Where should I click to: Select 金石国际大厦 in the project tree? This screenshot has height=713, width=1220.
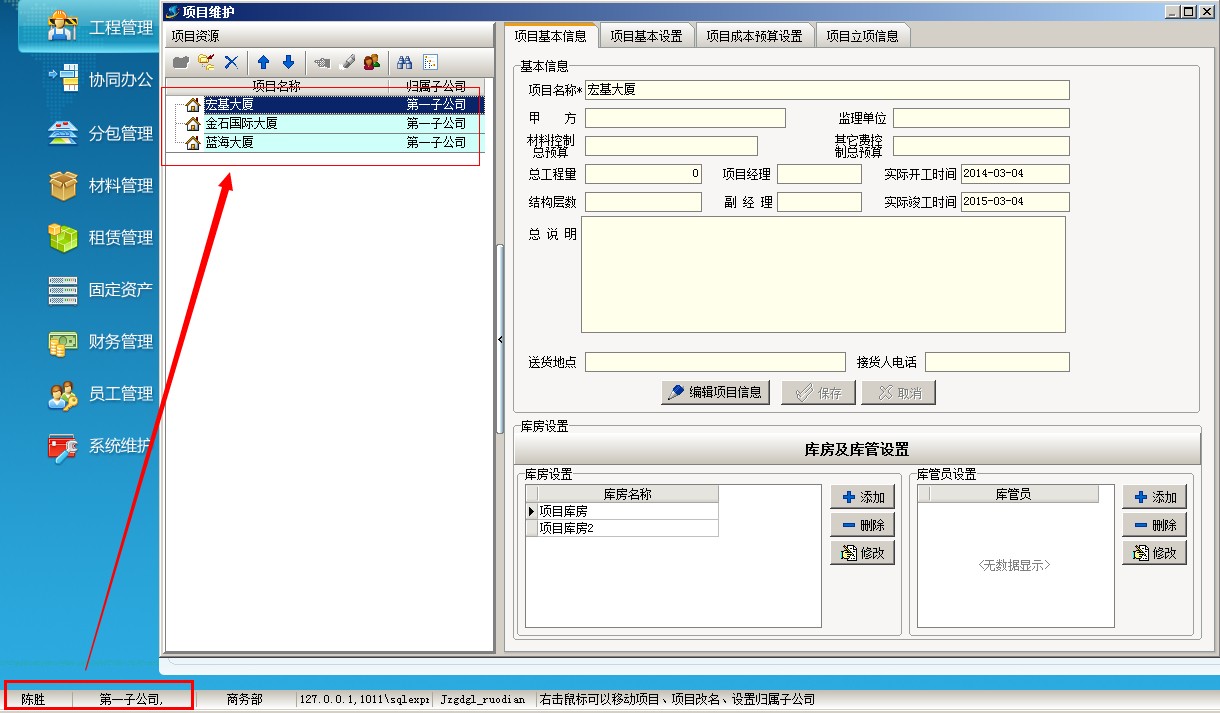241,124
